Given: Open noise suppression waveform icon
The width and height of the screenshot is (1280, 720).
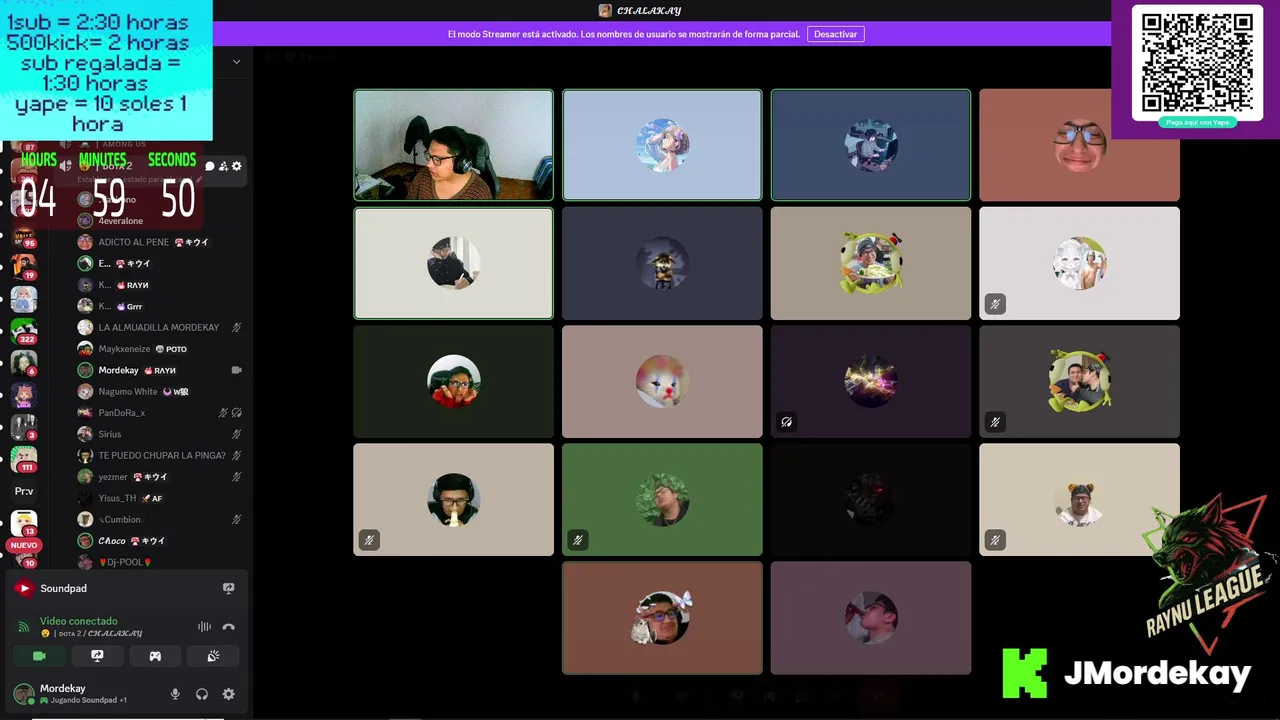Looking at the screenshot, I should point(204,627).
